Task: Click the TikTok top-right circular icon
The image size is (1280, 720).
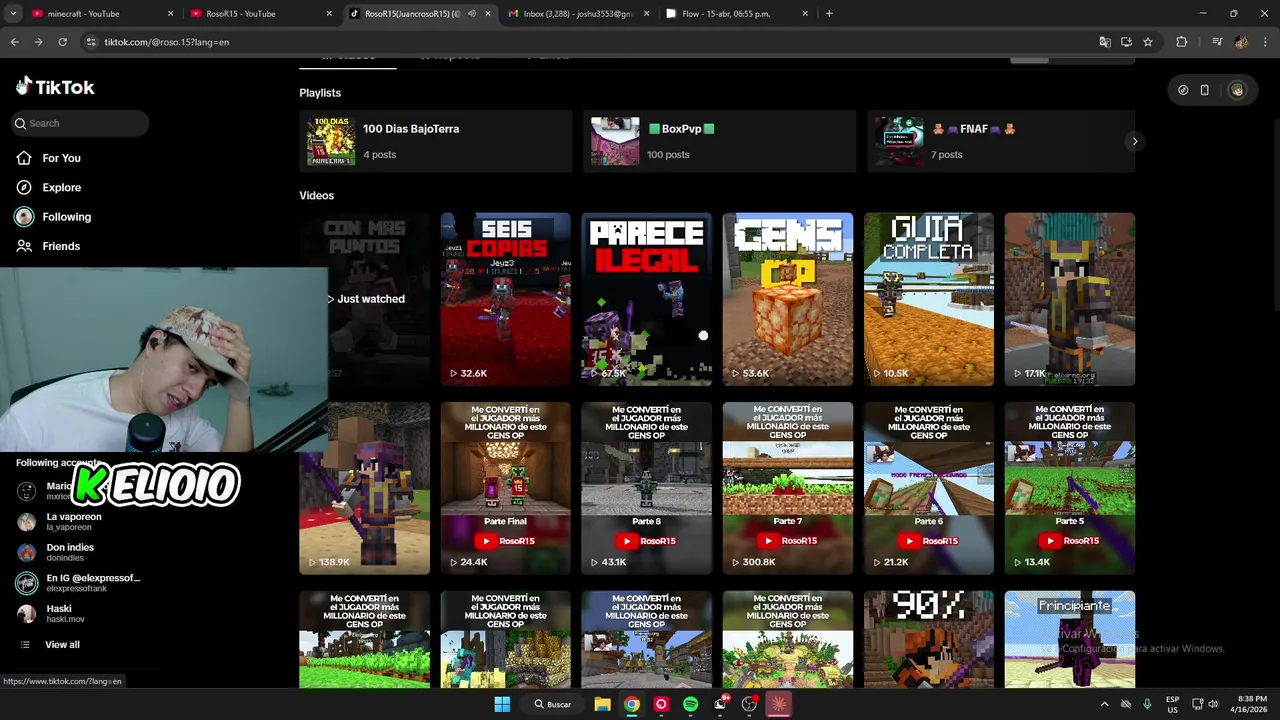Action: (x=1183, y=90)
